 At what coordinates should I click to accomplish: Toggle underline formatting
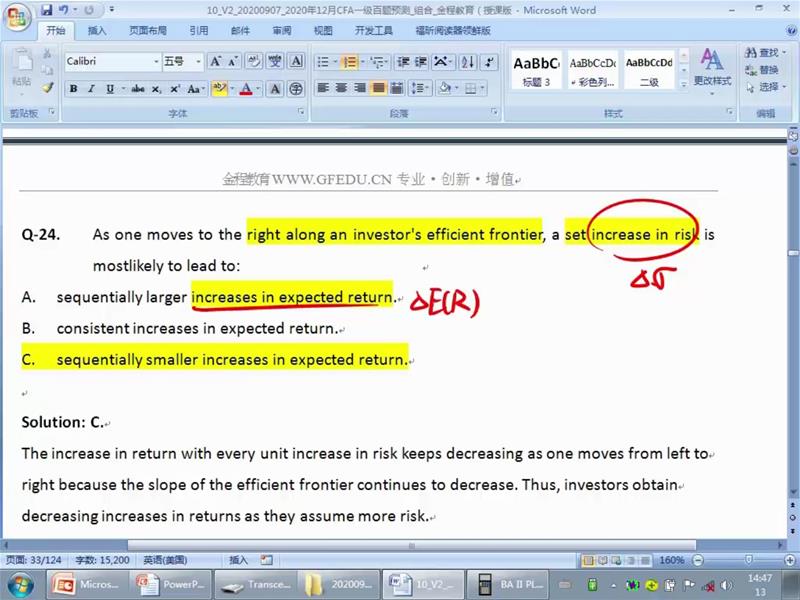[109, 89]
